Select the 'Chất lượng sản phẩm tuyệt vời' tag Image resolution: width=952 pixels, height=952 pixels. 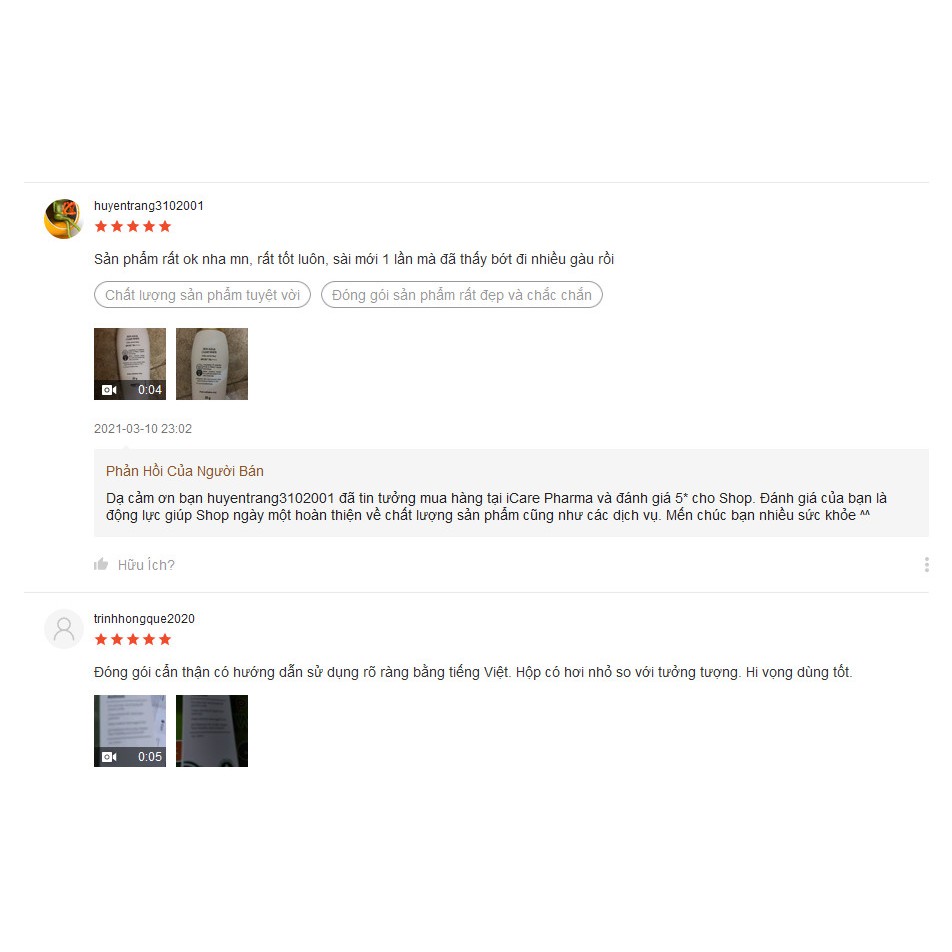click(202, 294)
